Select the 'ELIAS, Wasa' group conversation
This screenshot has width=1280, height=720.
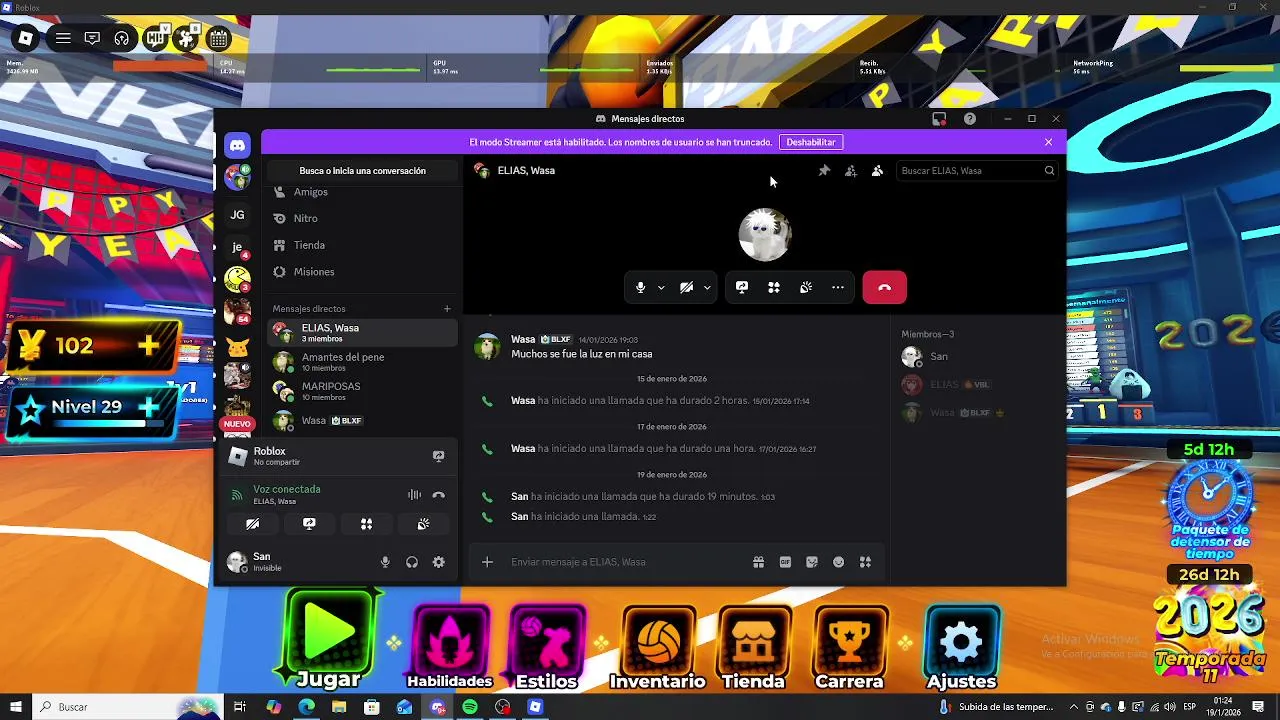(362, 332)
